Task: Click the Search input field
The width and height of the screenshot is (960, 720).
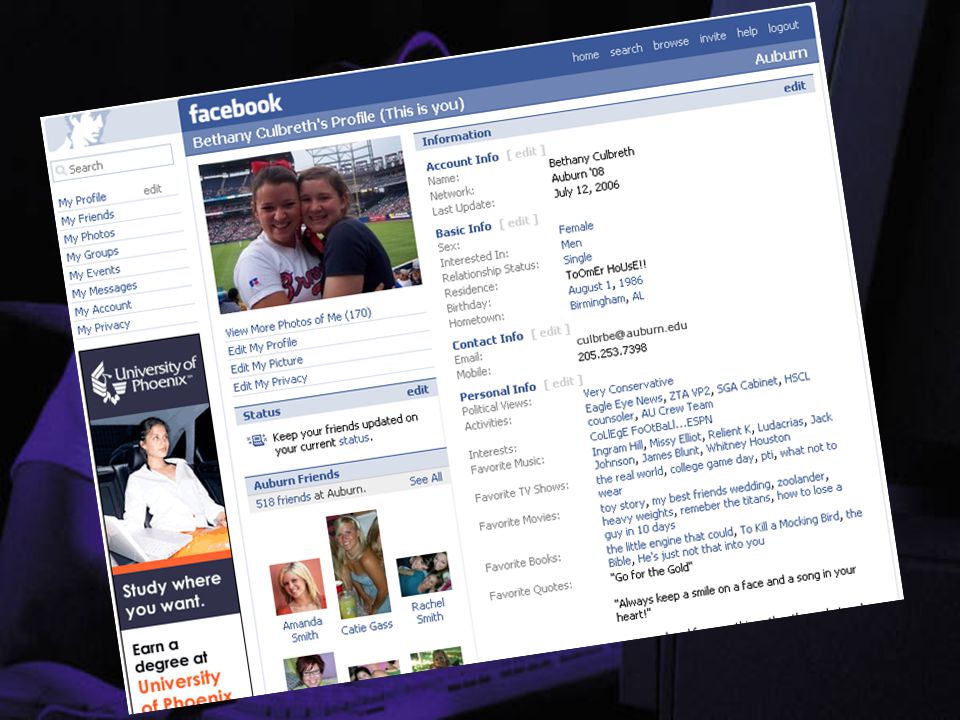Action: click(113, 163)
